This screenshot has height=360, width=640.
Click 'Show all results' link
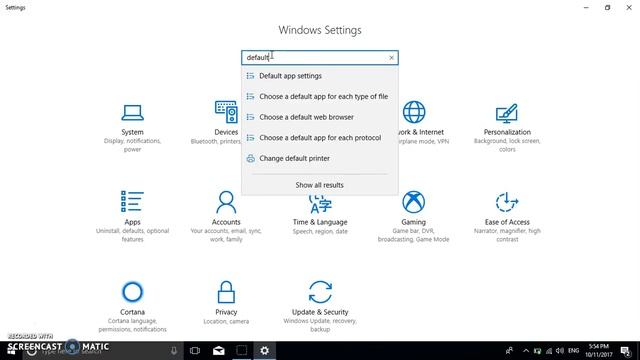pyautogui.click(x=320, y=185)
